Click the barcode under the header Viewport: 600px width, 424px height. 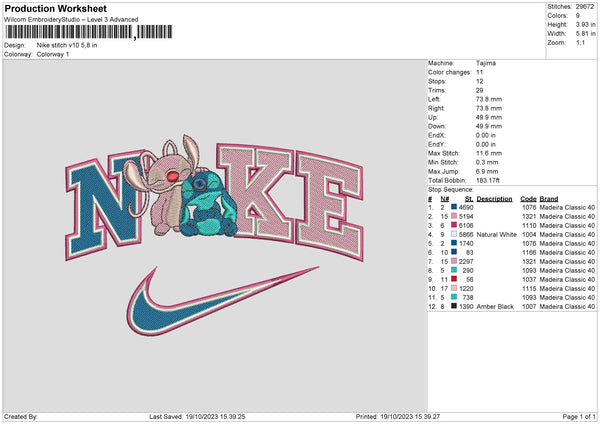point(89,32)
